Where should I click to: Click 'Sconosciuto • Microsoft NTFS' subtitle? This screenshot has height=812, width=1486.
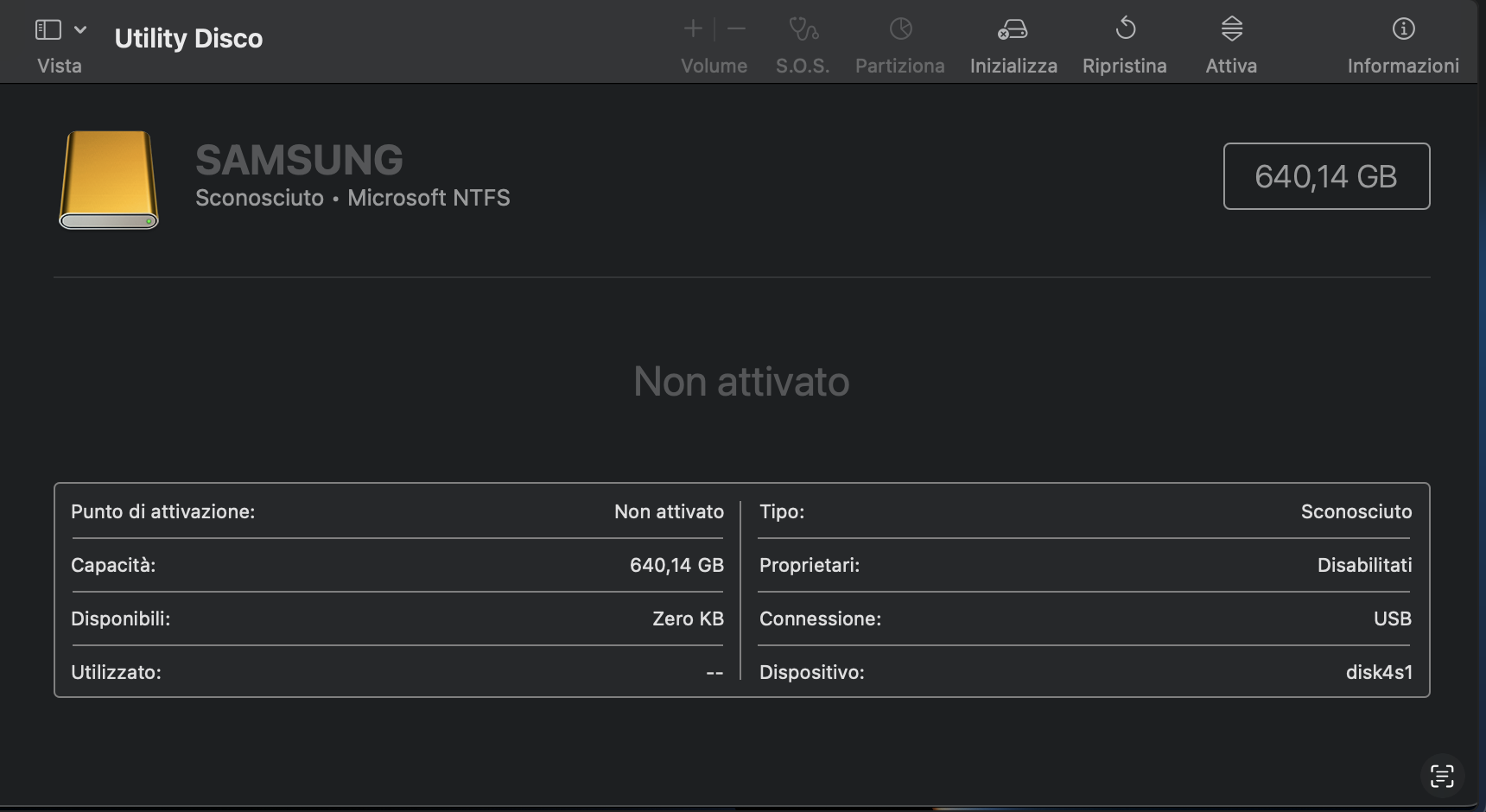pyautogui.click(x=352, y=198)
